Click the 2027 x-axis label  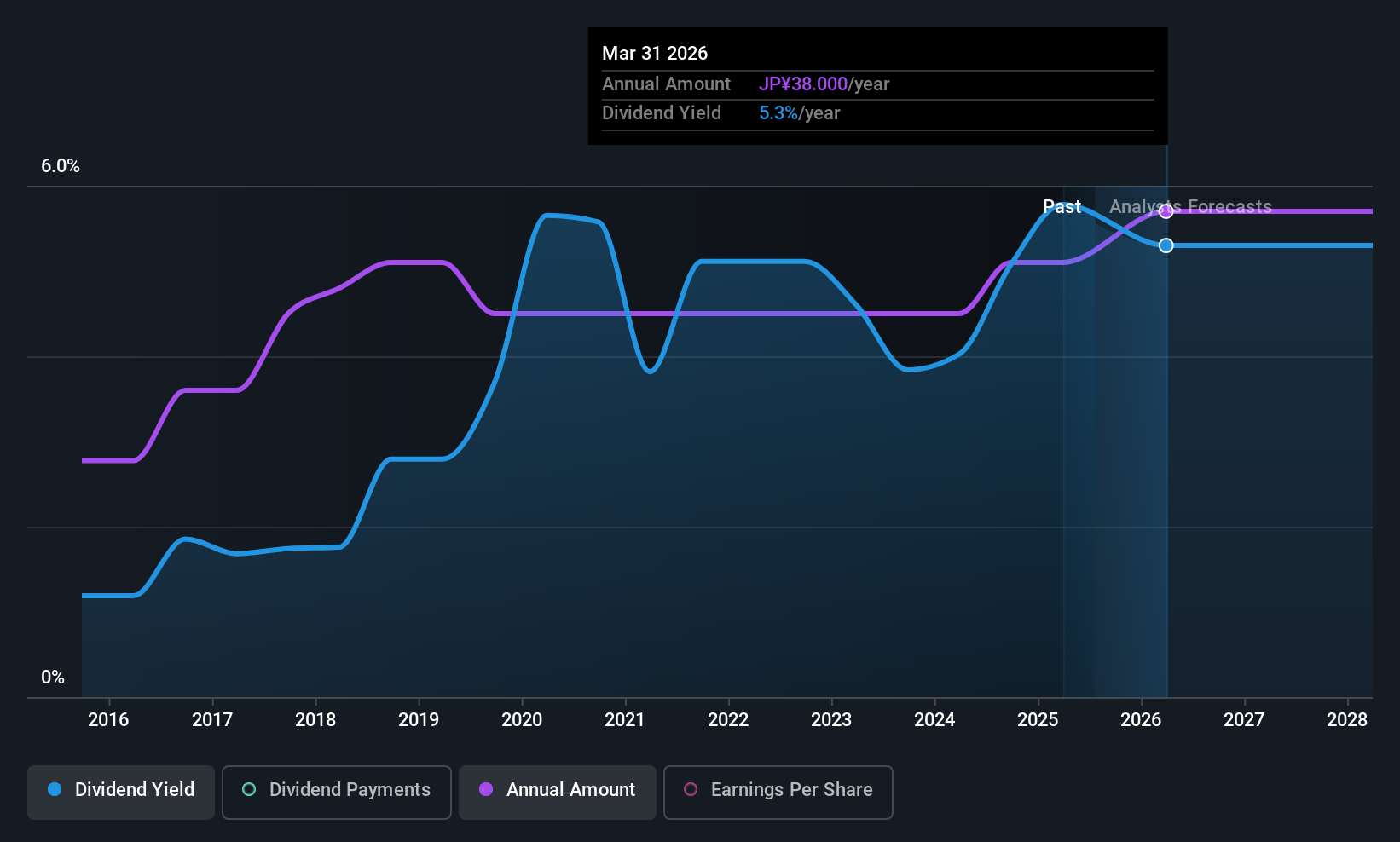pyautogui.click(x=1244, y=720)
